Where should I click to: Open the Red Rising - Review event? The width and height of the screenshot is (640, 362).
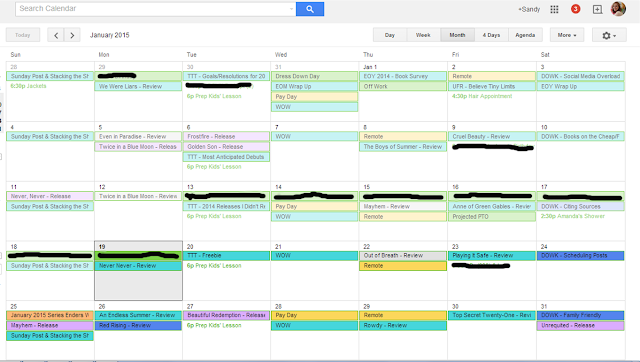138,325
